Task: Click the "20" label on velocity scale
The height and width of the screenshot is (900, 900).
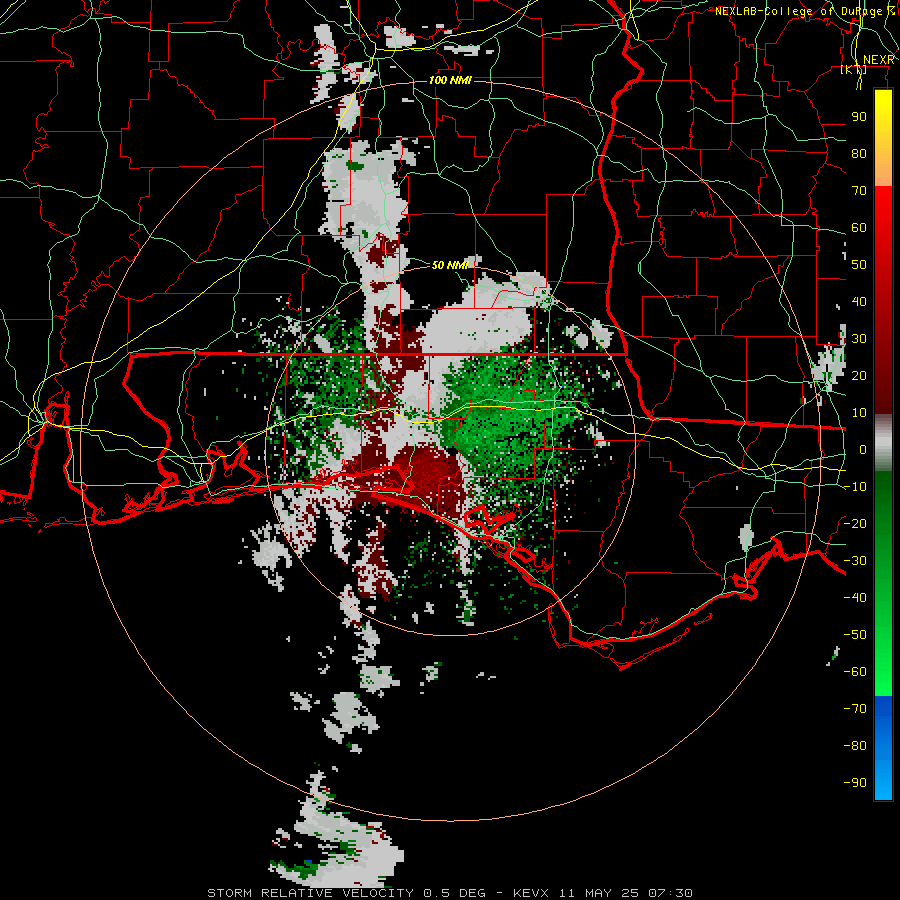Action: [x=859, y=375]
